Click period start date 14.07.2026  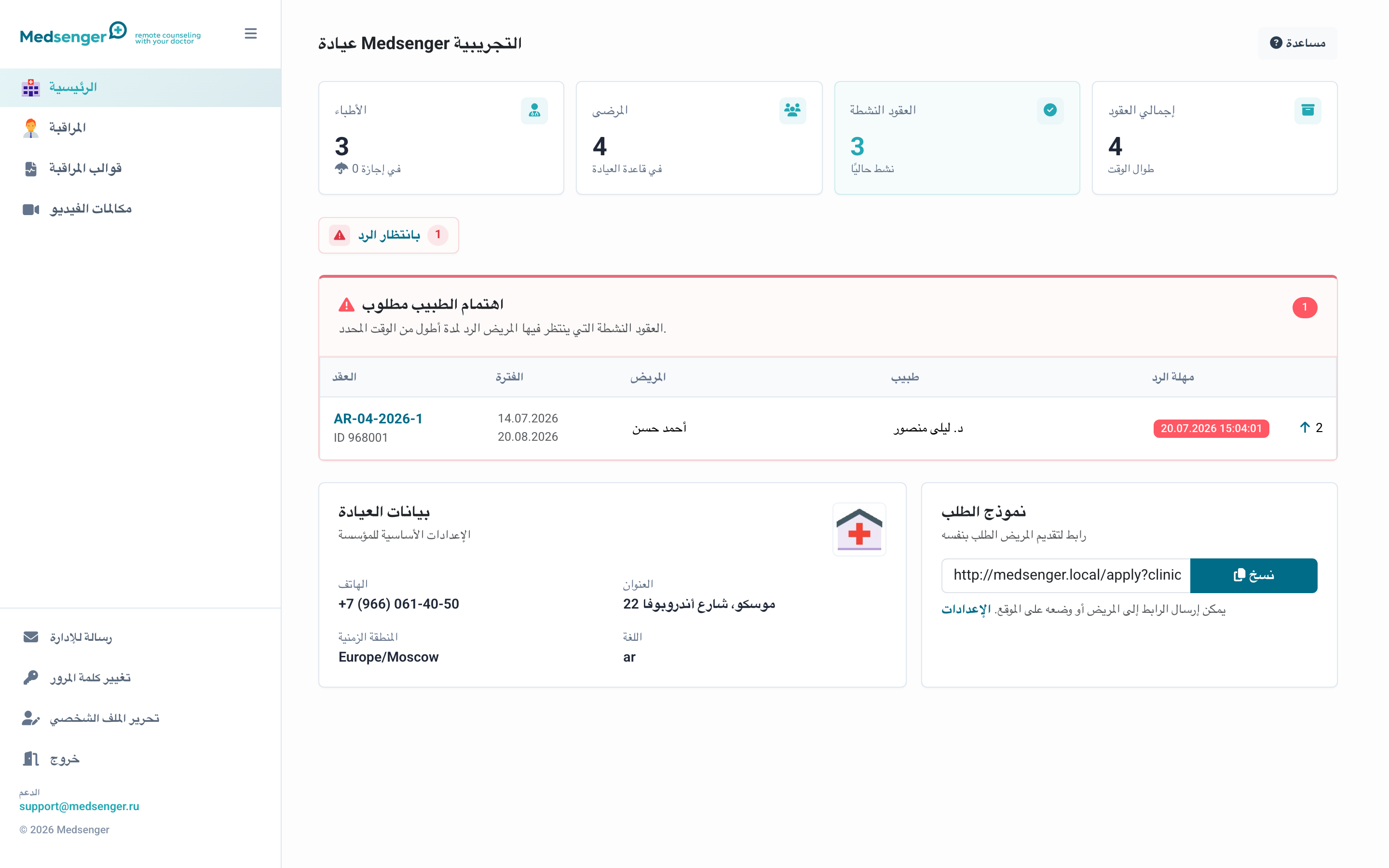point(528,419)
